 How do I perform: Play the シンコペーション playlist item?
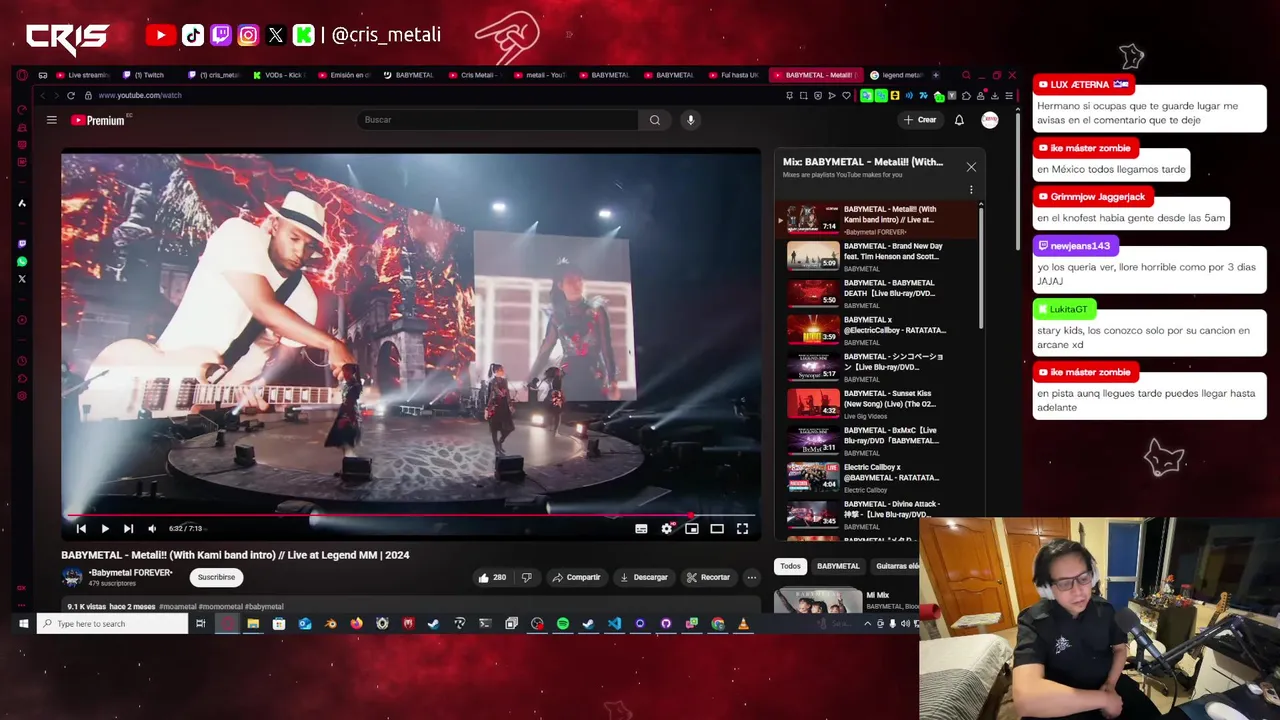[x=878, y=367]
